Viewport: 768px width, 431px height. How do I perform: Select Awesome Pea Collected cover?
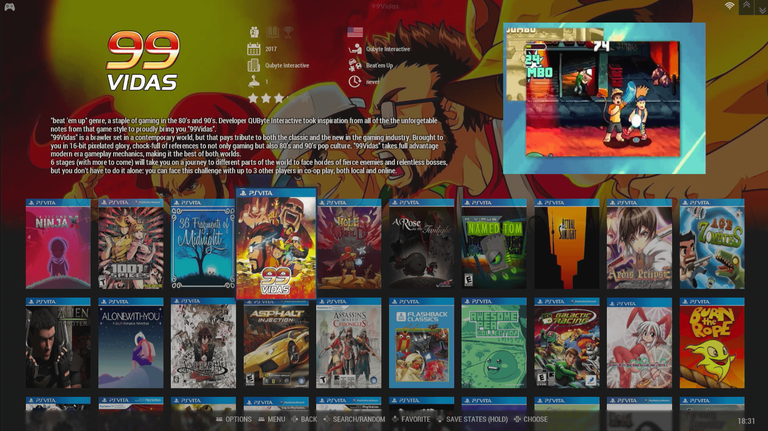pos(494,343)
